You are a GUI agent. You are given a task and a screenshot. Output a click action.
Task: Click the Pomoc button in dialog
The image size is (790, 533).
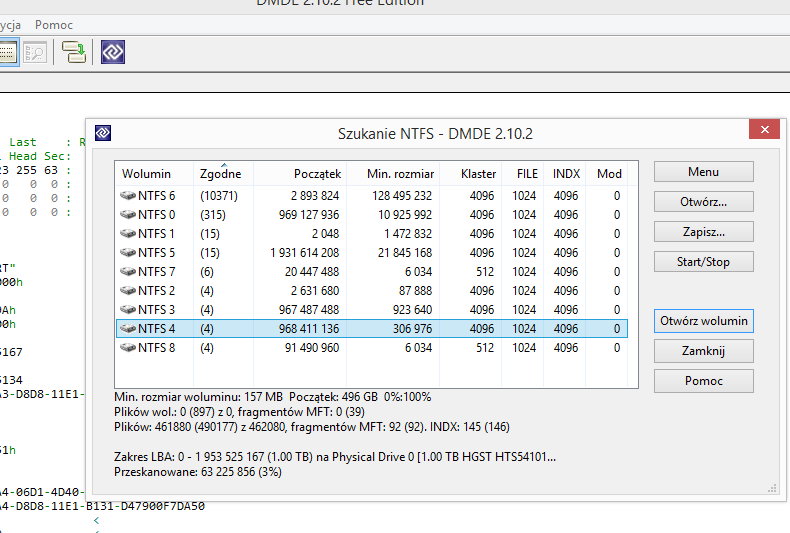coord(703,381)
